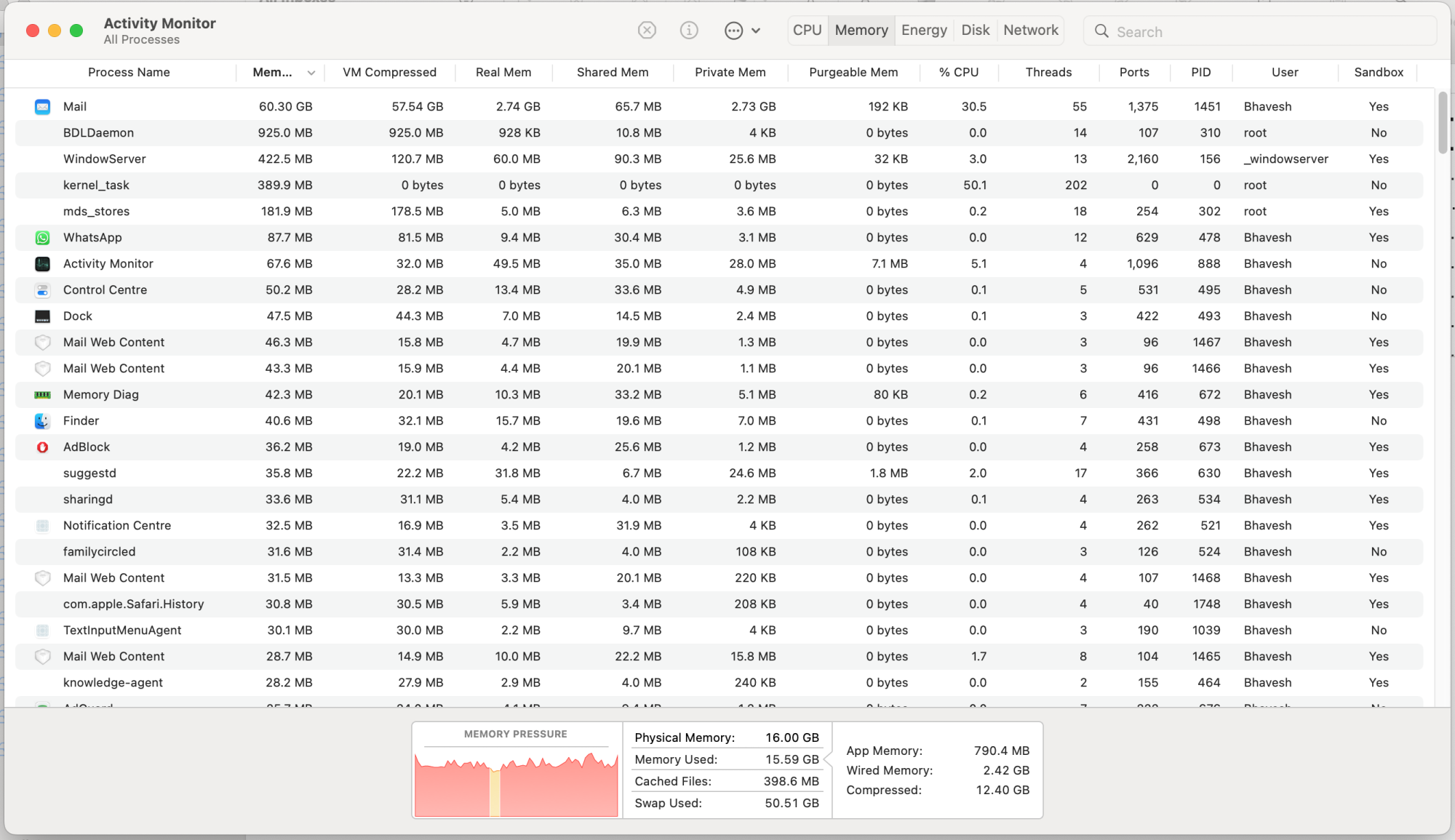Click the % CPU column header
This screenshot has height=840, width=1455.
(958, 73)
